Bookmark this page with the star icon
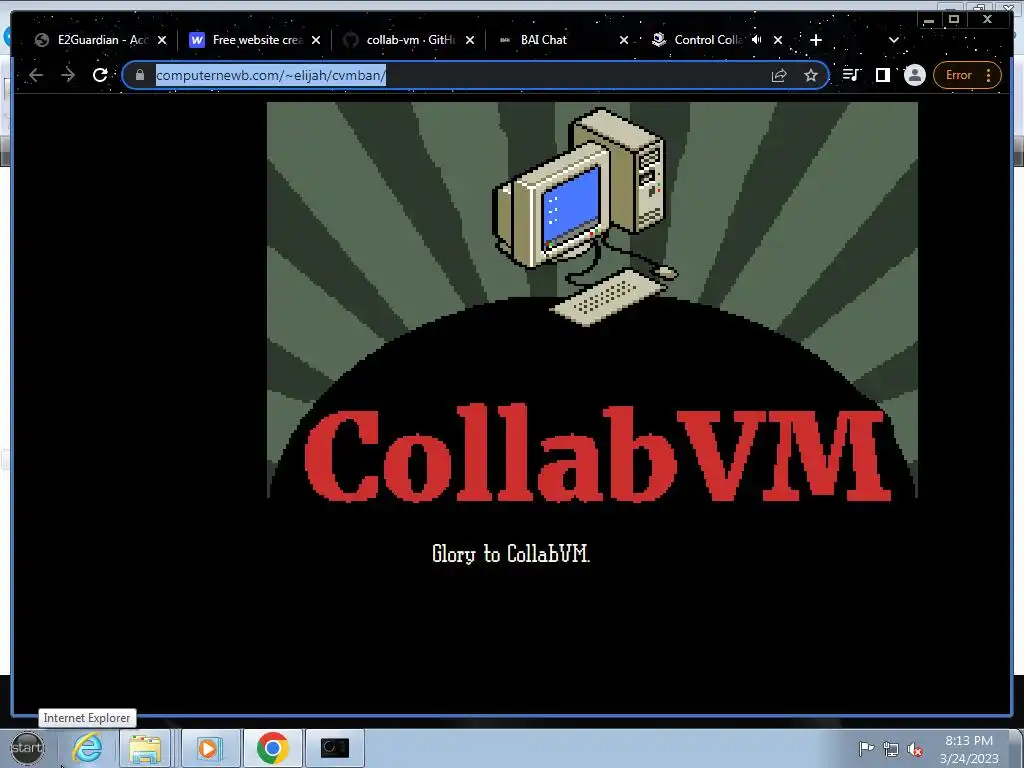This screenshot has height=768, width=1024. tap(810, 75)
